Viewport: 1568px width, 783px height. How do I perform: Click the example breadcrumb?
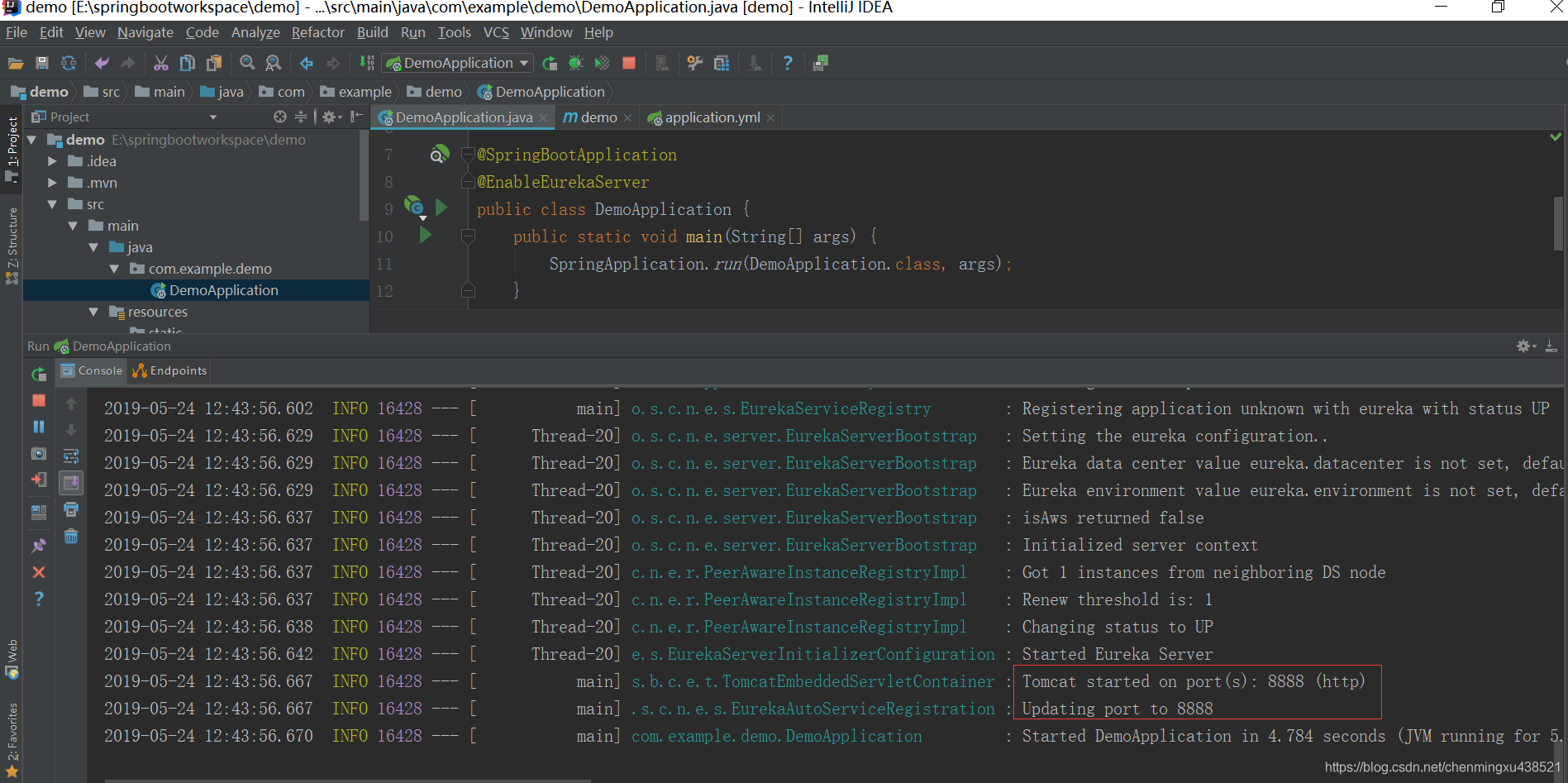[356, 92]
